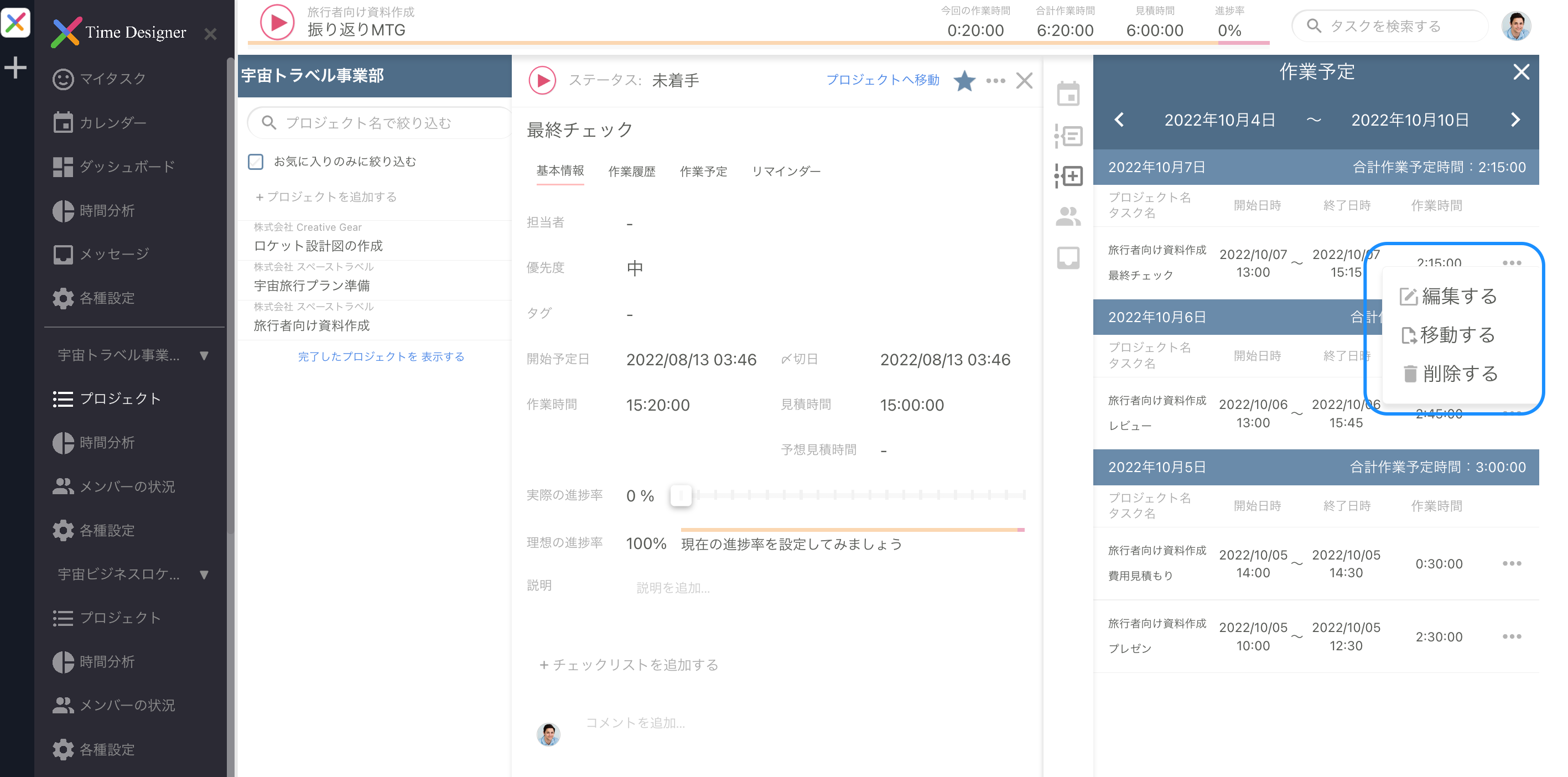The image size is (1568, 777).
Task: Start timer with top play button
Action: tap(277, 23)
